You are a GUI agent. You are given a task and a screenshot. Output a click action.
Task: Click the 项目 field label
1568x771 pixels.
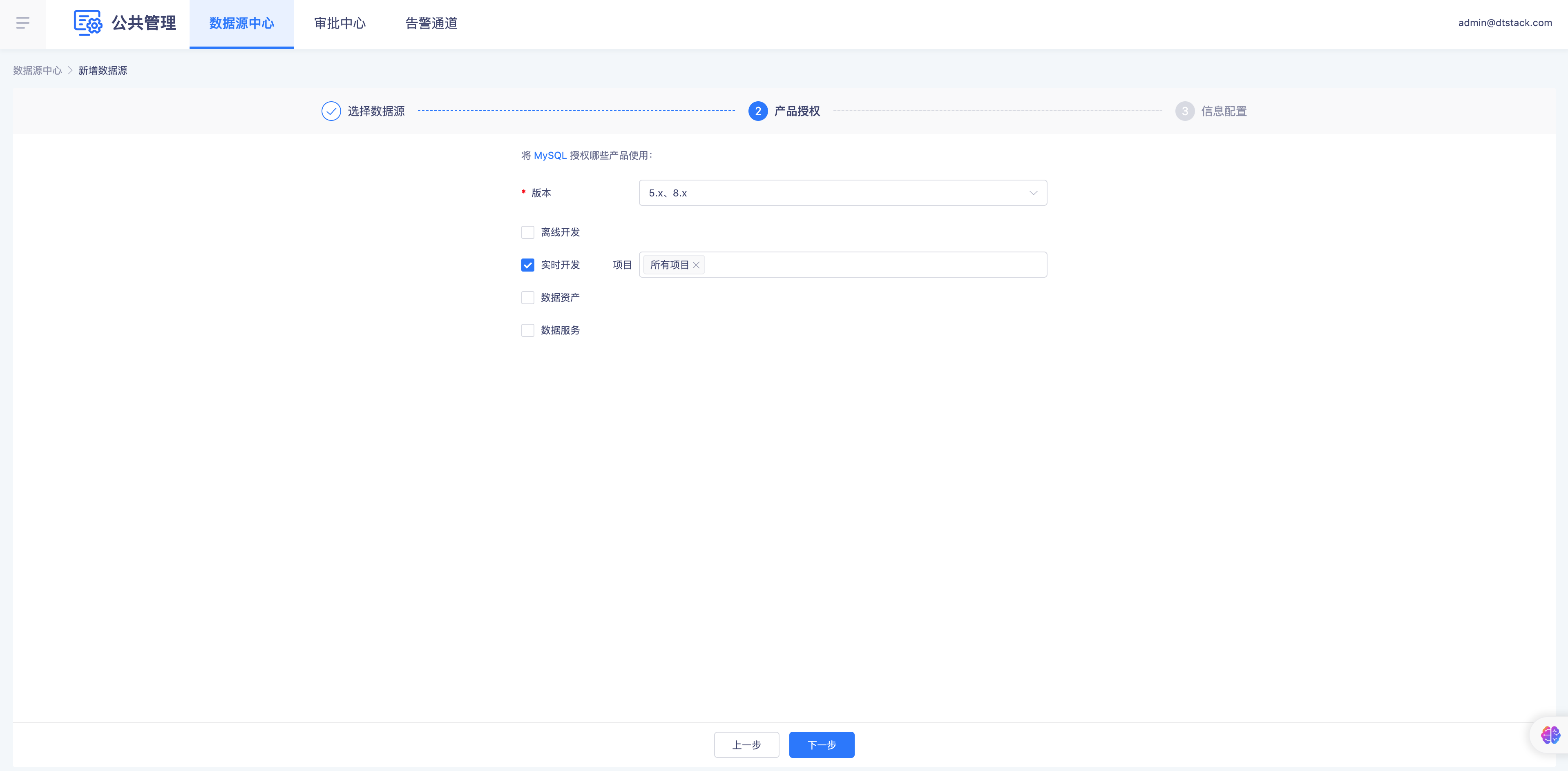622,265
